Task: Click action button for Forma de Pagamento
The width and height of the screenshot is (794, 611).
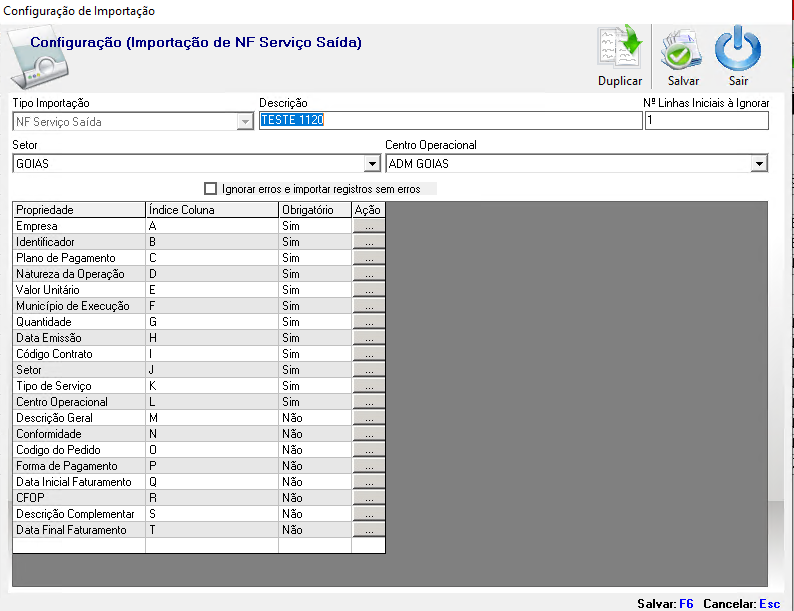Action: tap(369, 466)
